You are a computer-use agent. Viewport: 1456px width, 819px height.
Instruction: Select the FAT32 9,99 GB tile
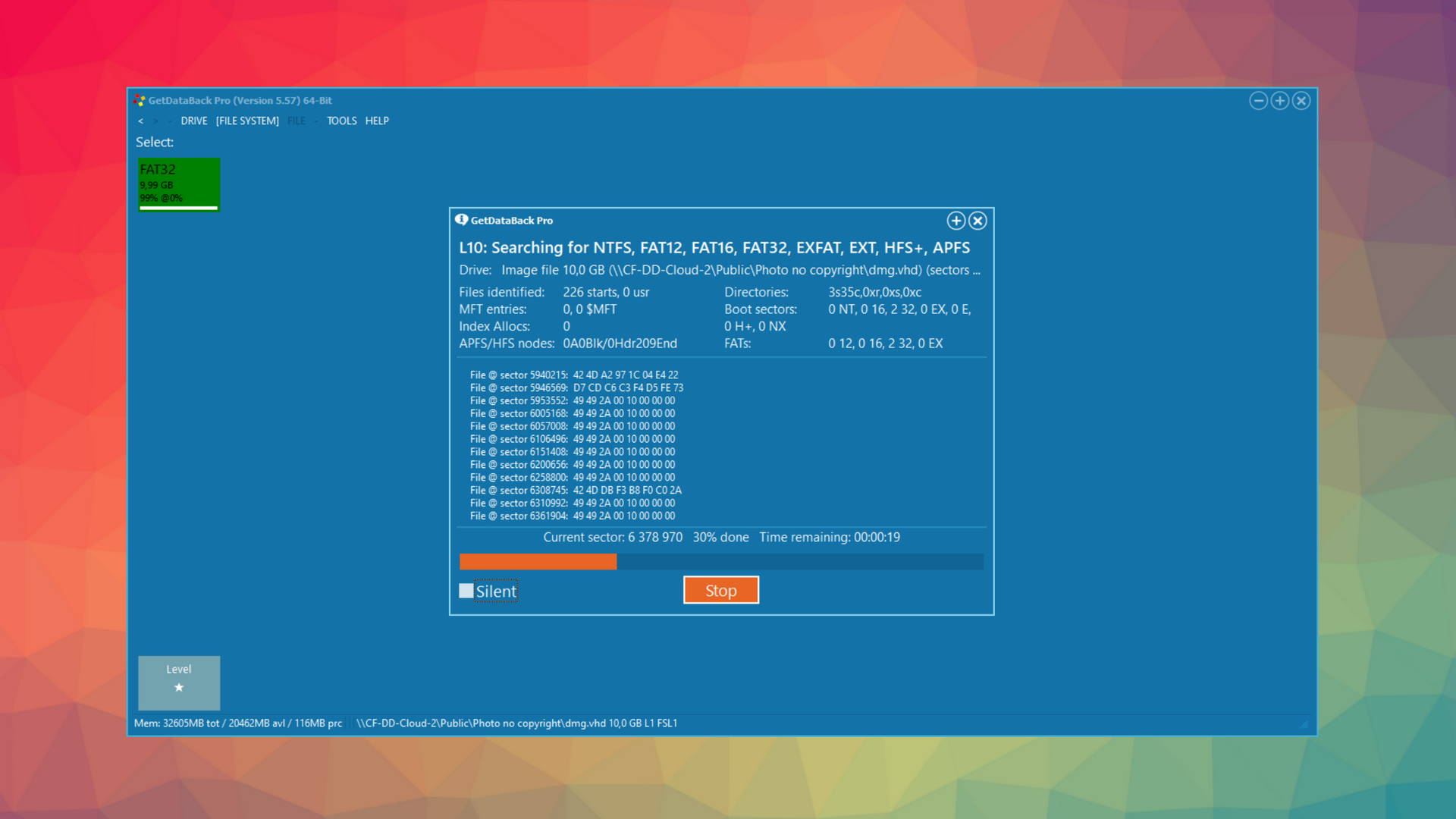click(179, 184)
